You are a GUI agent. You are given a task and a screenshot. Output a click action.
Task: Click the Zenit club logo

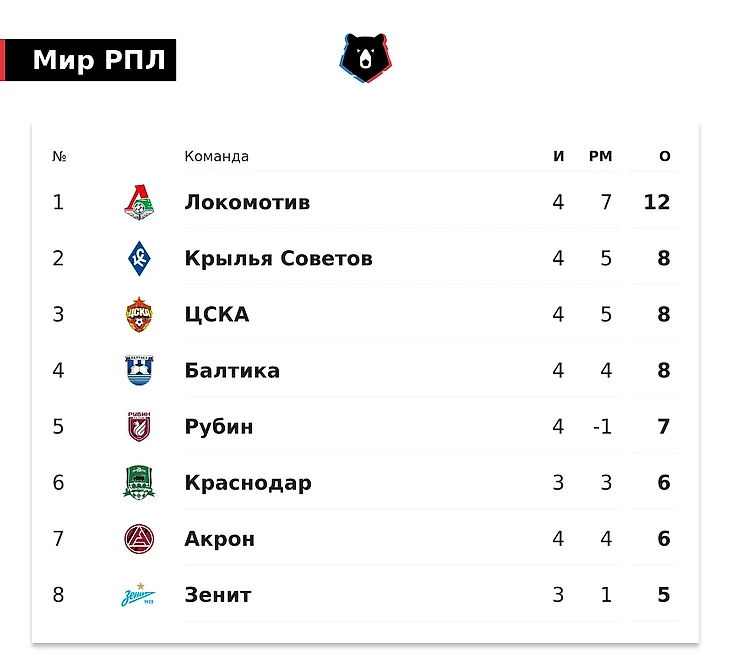(x=139, y=596)
